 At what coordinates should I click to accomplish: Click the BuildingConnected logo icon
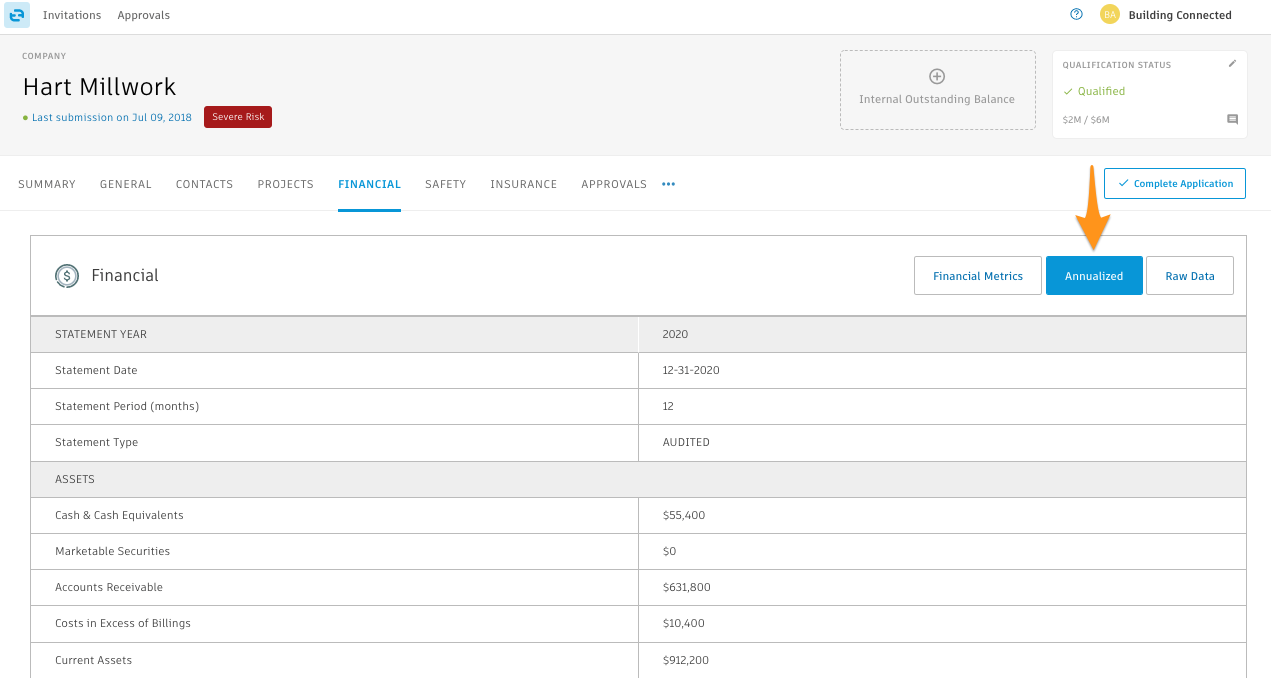click(x=17, y=15)
